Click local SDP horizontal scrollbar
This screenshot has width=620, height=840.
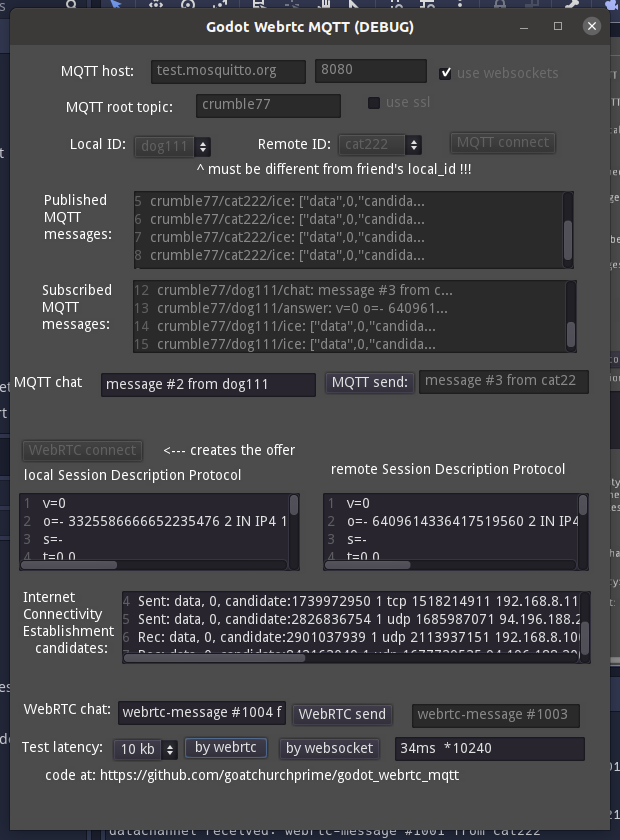click(154, 565)
